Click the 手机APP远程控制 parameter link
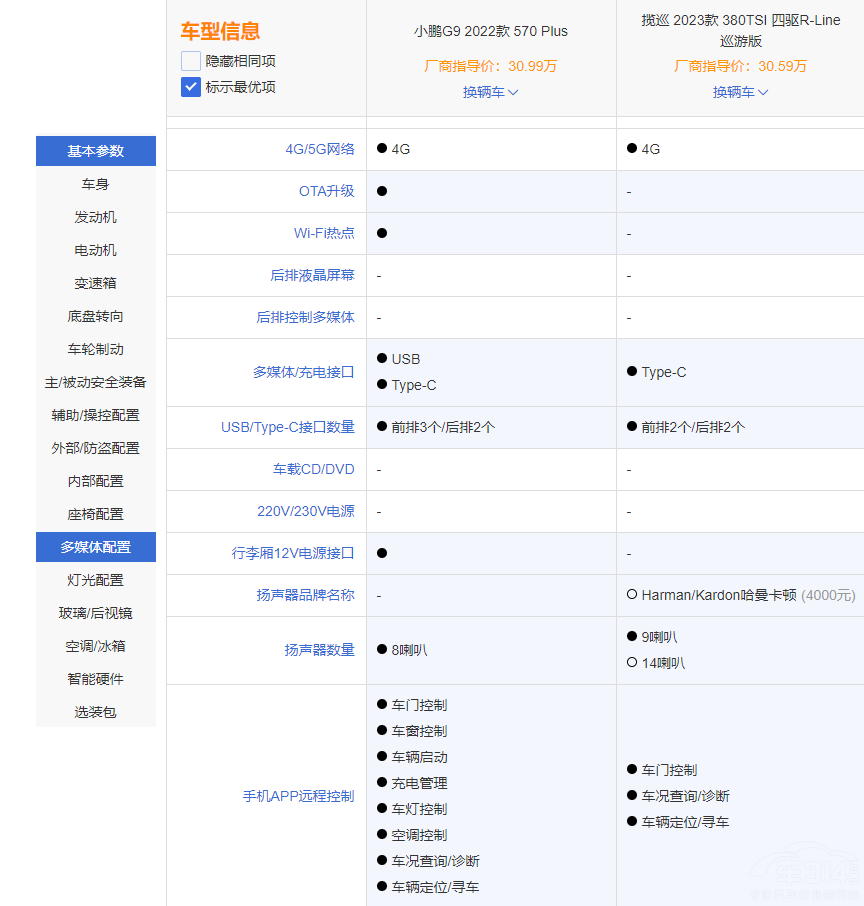 click(x=298, y=796)
